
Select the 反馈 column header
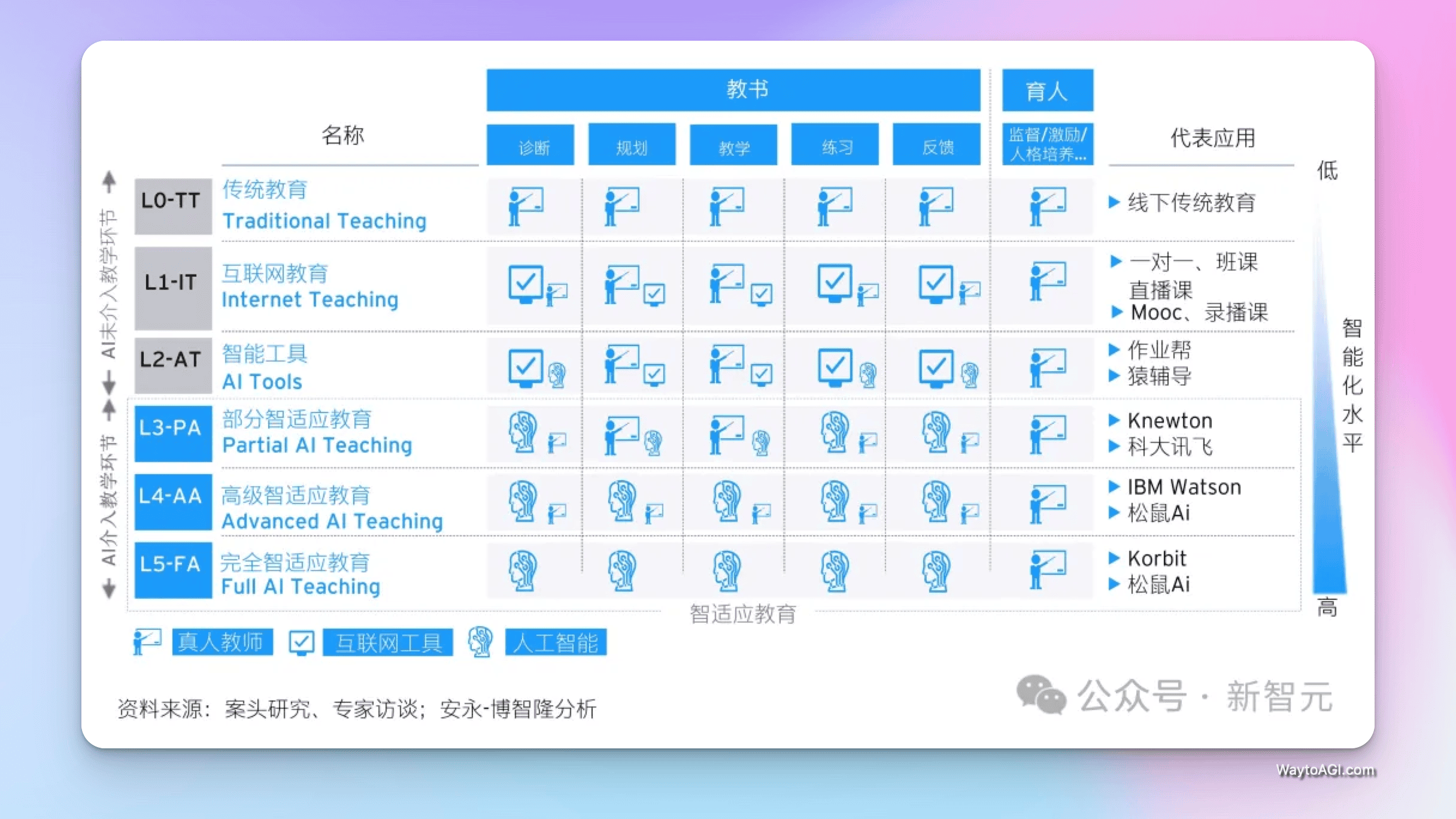tap(937, 144)
